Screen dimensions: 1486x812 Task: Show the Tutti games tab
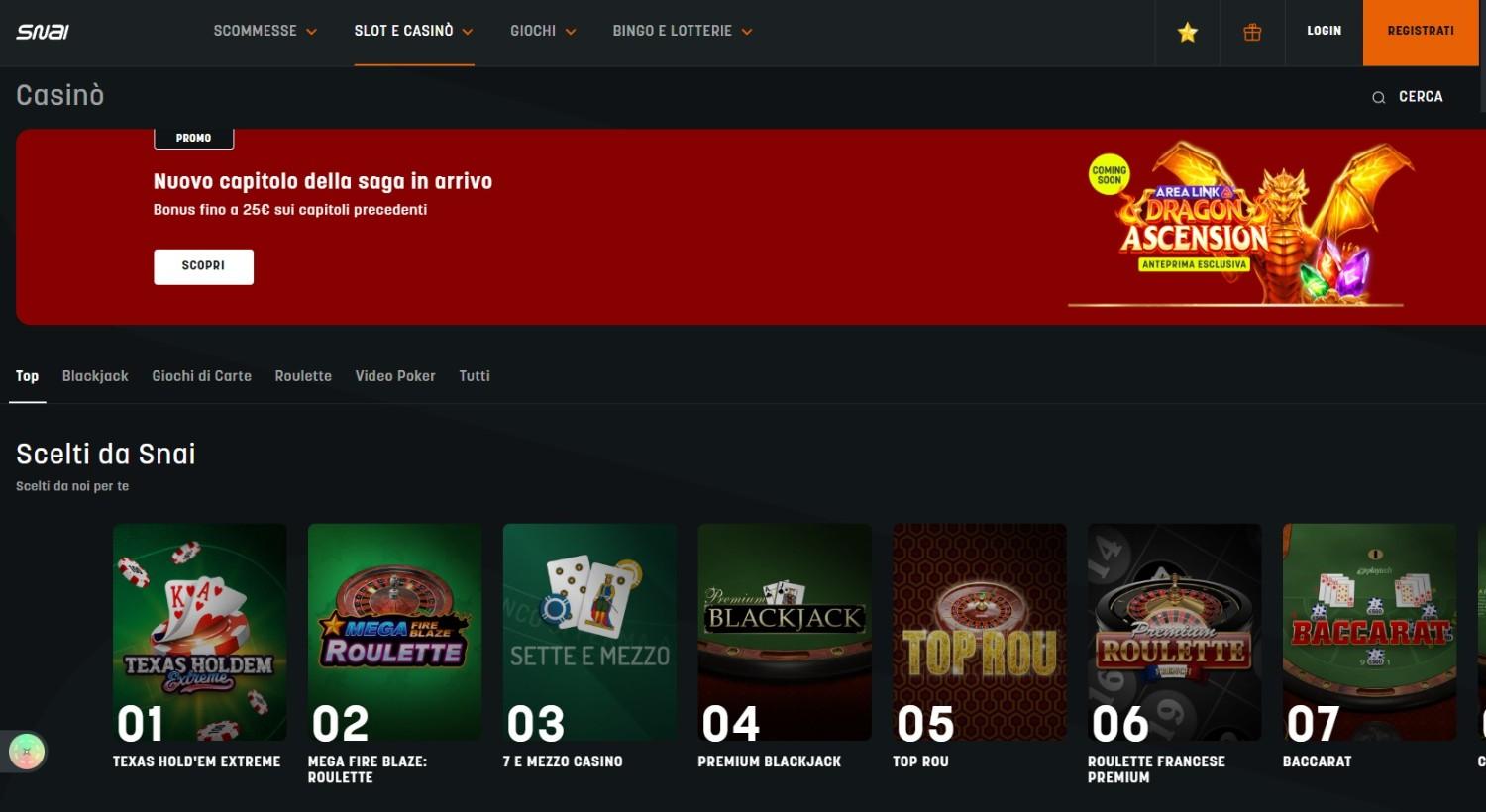pos(475,376)
